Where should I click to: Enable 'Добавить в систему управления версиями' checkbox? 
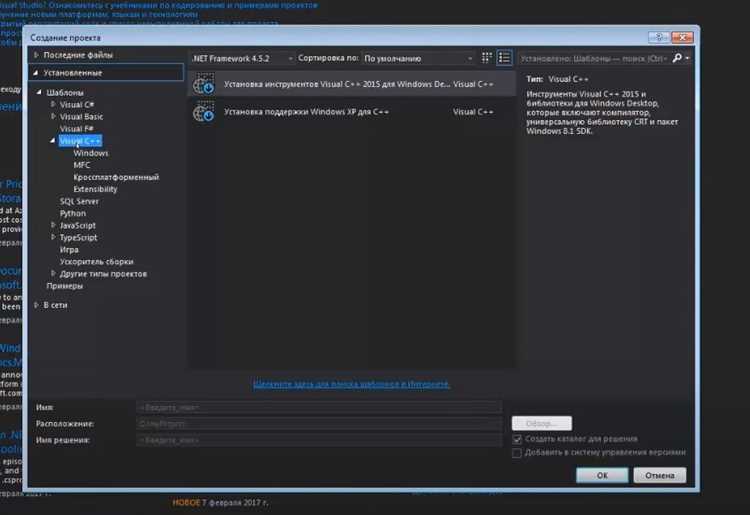517,452
